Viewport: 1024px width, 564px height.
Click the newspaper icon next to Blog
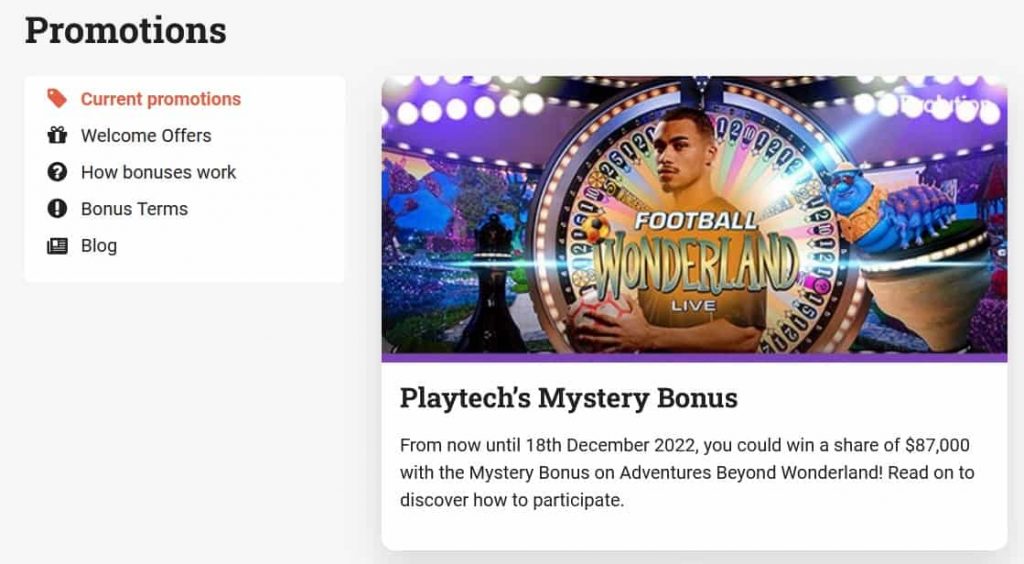click(x=57, y=246)
